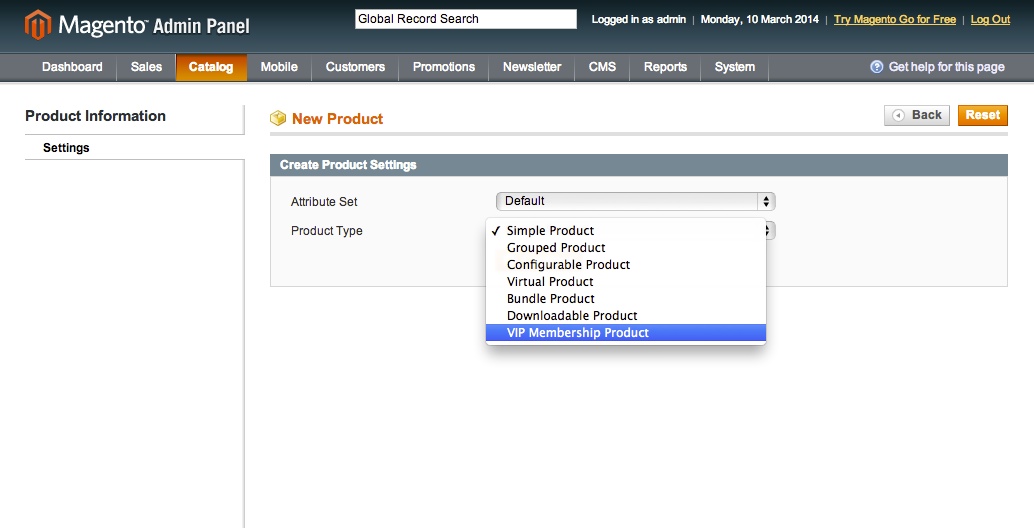Focus the Global Record Search field
Viewport: 1034px width, 528px height.
coord(466,19)
